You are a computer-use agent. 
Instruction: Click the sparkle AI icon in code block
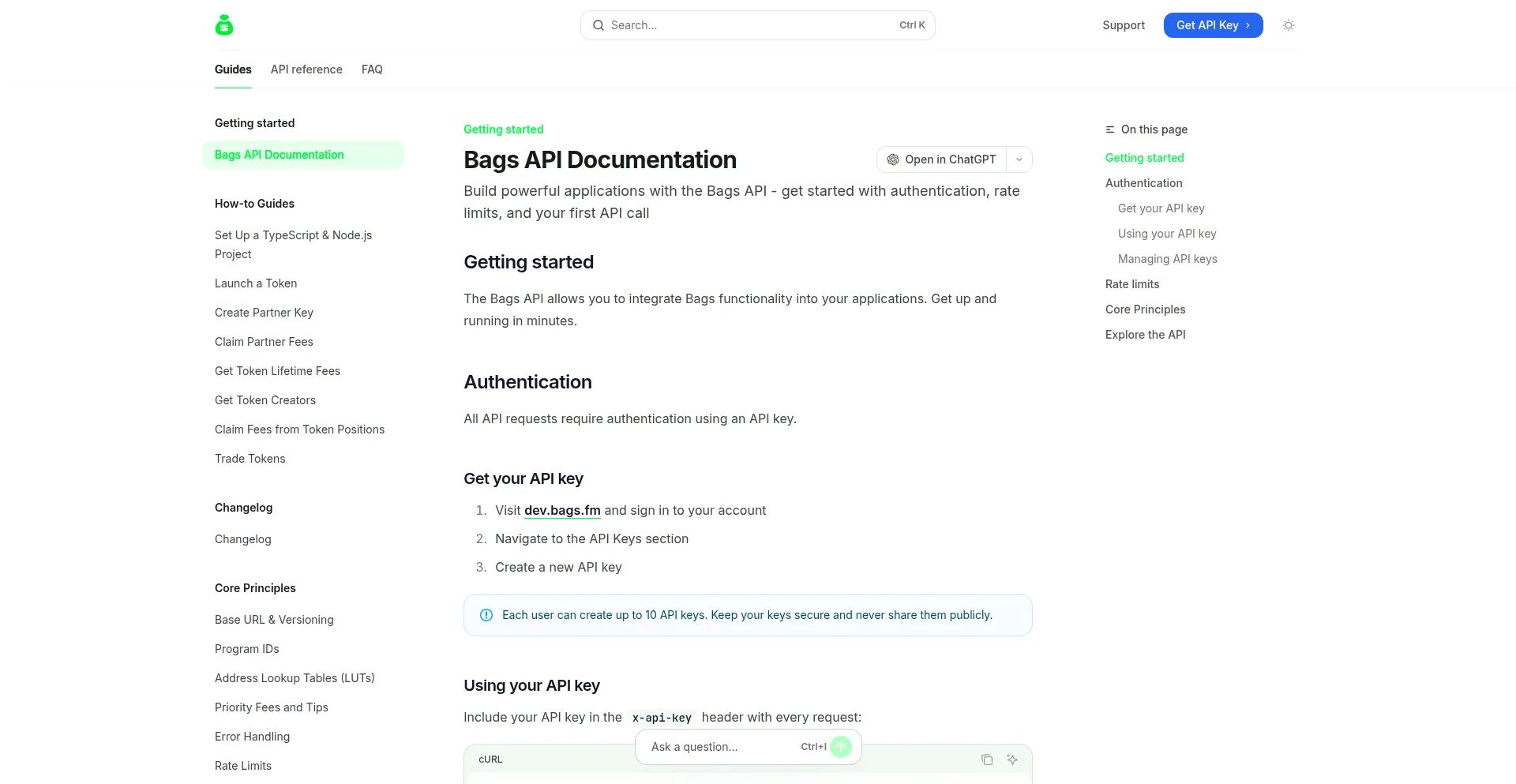(1011, 760)
